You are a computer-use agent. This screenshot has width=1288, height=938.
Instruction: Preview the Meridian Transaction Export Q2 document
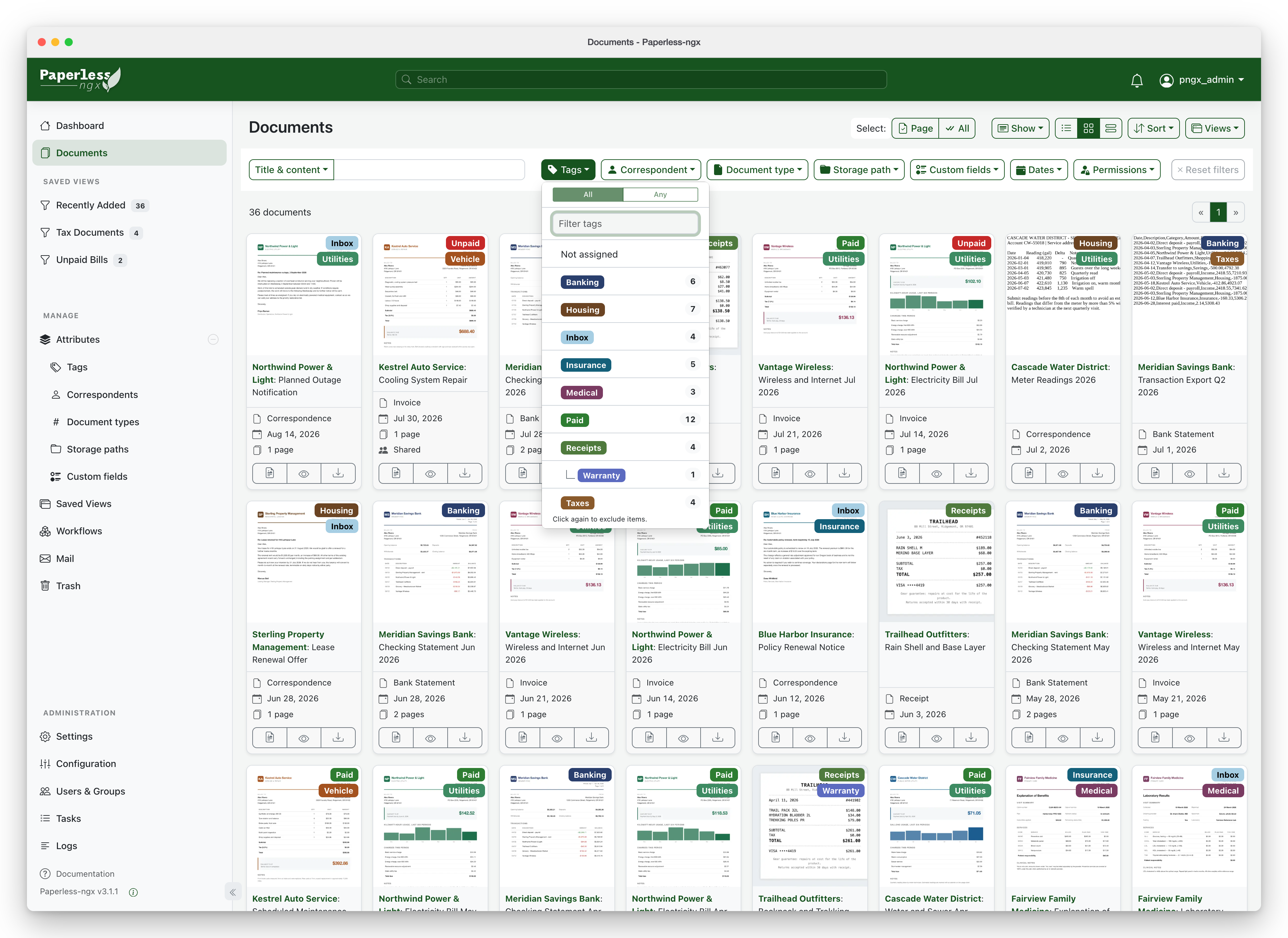(1190, 473)
